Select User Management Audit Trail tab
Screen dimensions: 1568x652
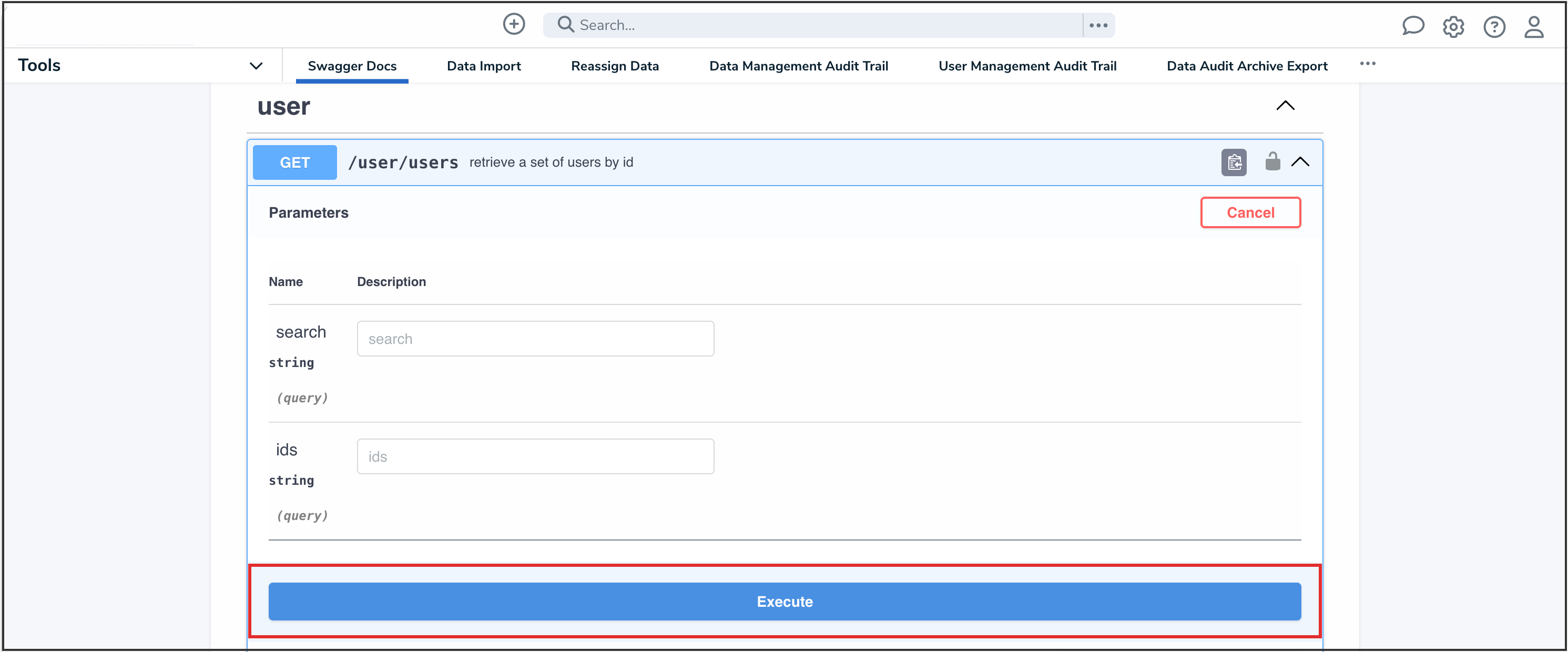pos(1027,66)
